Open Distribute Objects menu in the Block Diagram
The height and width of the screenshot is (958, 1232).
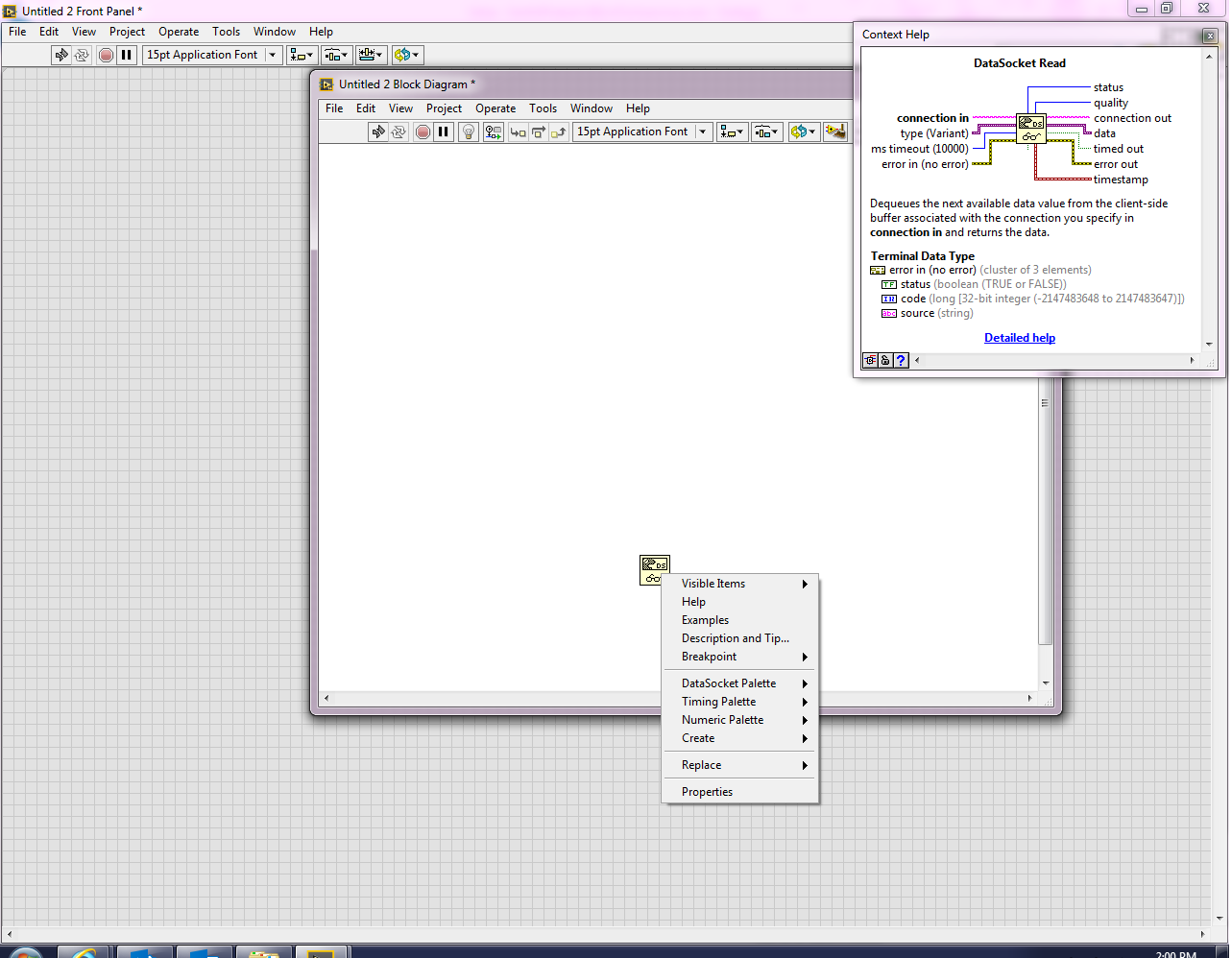(767, 132)
